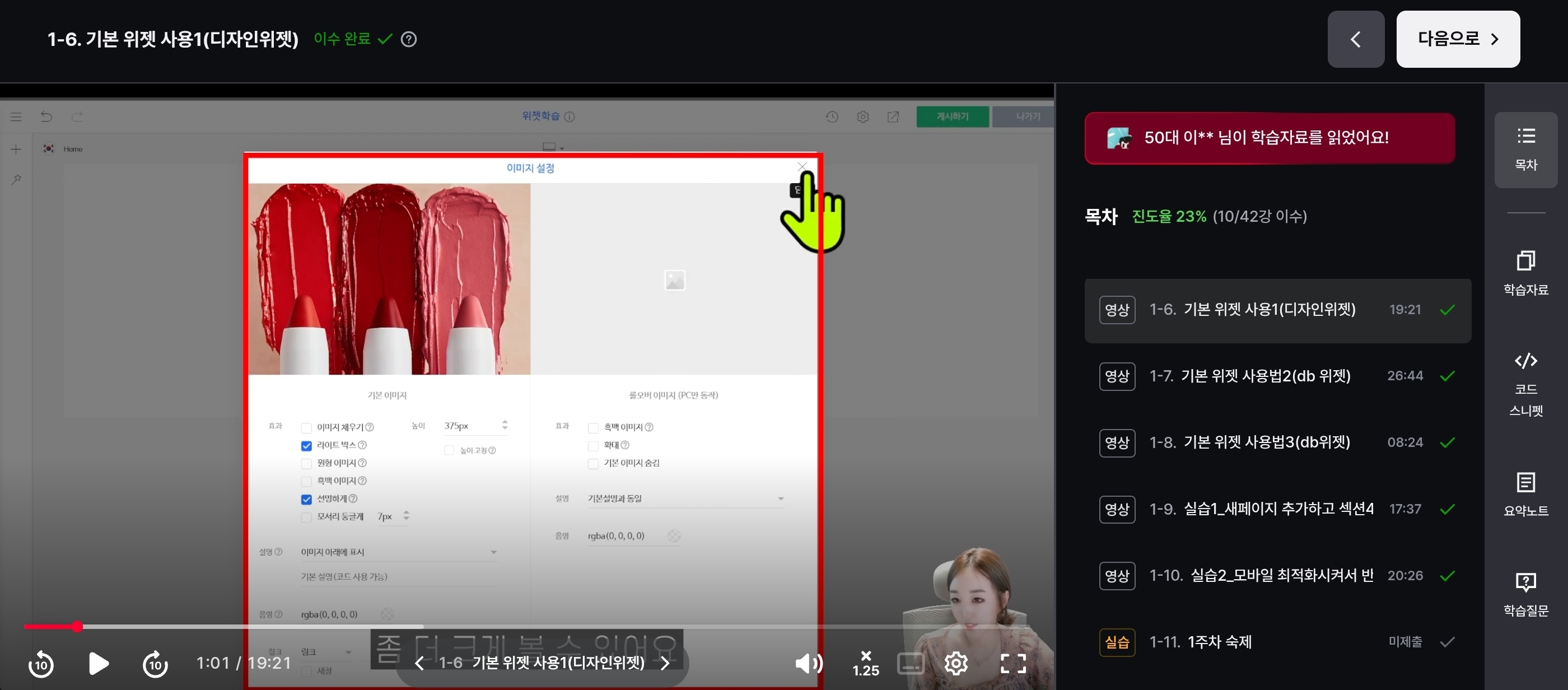Image resolution: width=1568 pixels, height=690 pixels.
Task: Check 흑백 이미지 under 롤오버 이미지
Action: [x=593, y=427]
